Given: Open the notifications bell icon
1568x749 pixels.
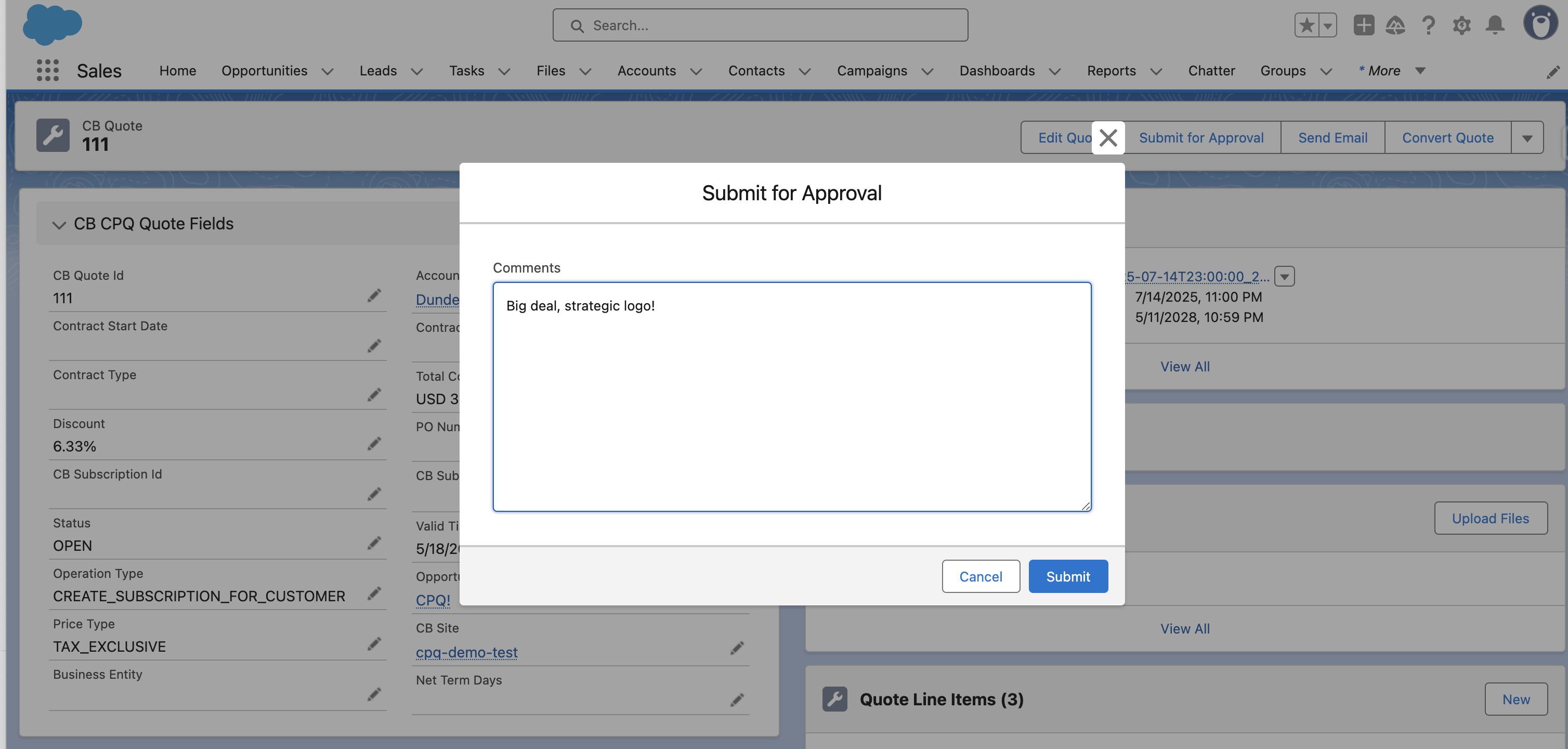Looking at the screenshot, I should click(1494, 25).
